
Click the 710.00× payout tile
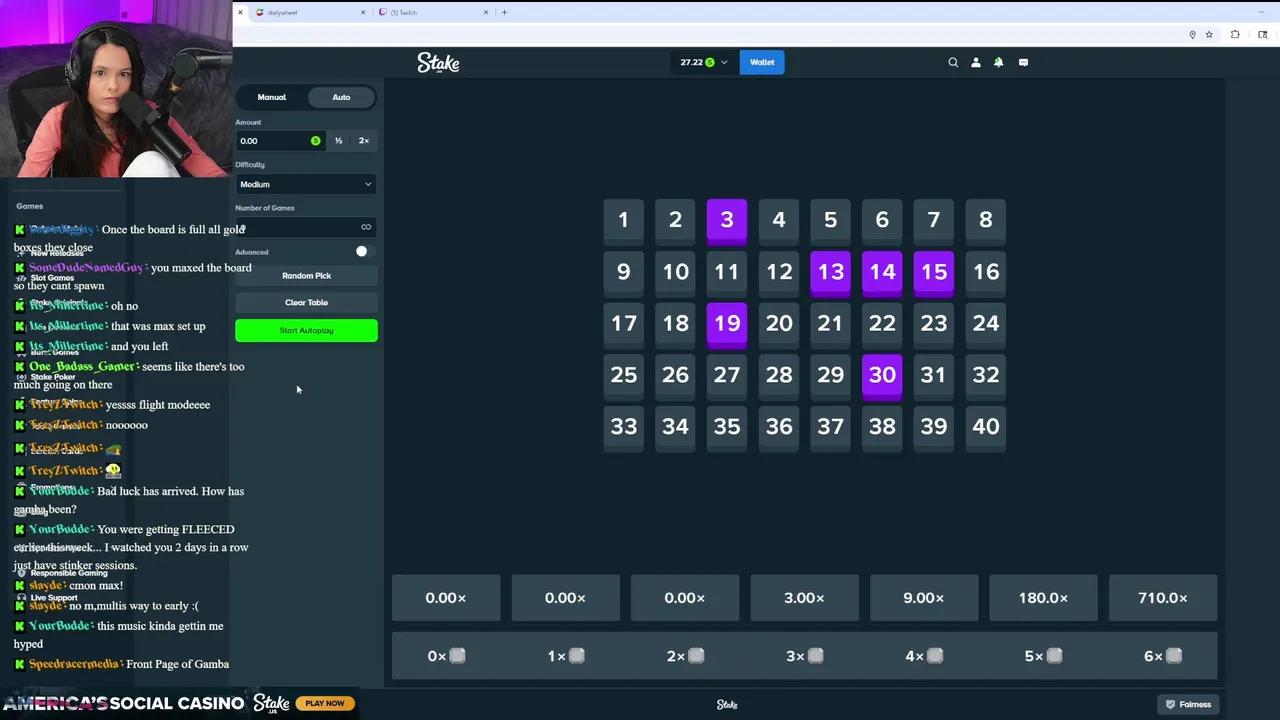point(1162,598)
